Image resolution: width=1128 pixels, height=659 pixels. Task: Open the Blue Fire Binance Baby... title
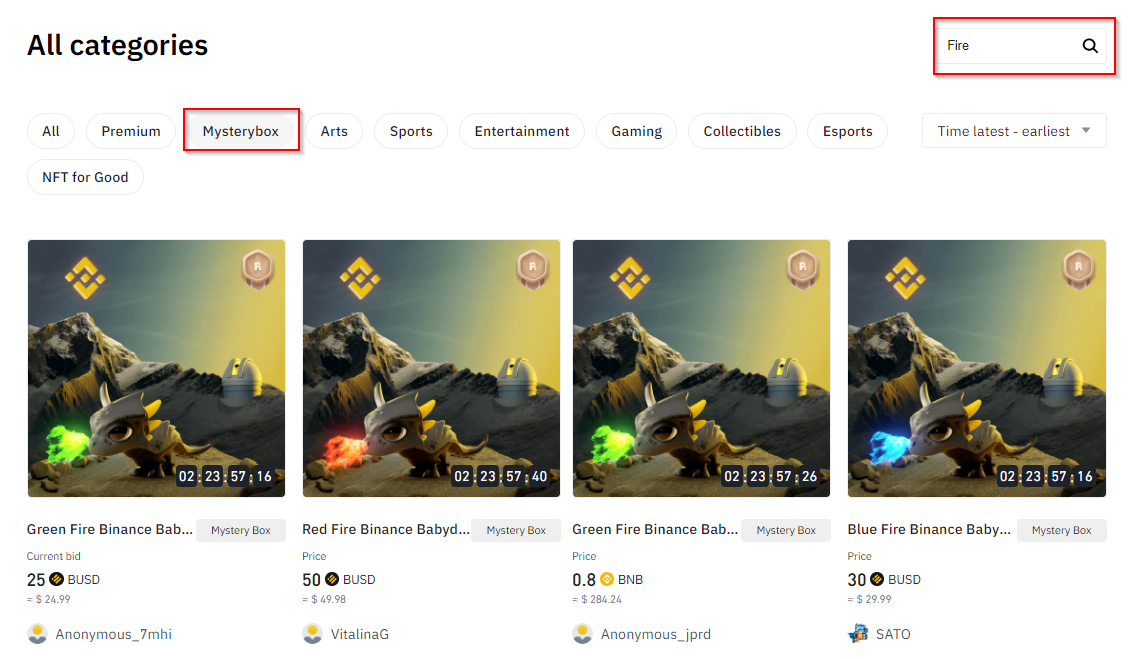click(x=929, y=530)
